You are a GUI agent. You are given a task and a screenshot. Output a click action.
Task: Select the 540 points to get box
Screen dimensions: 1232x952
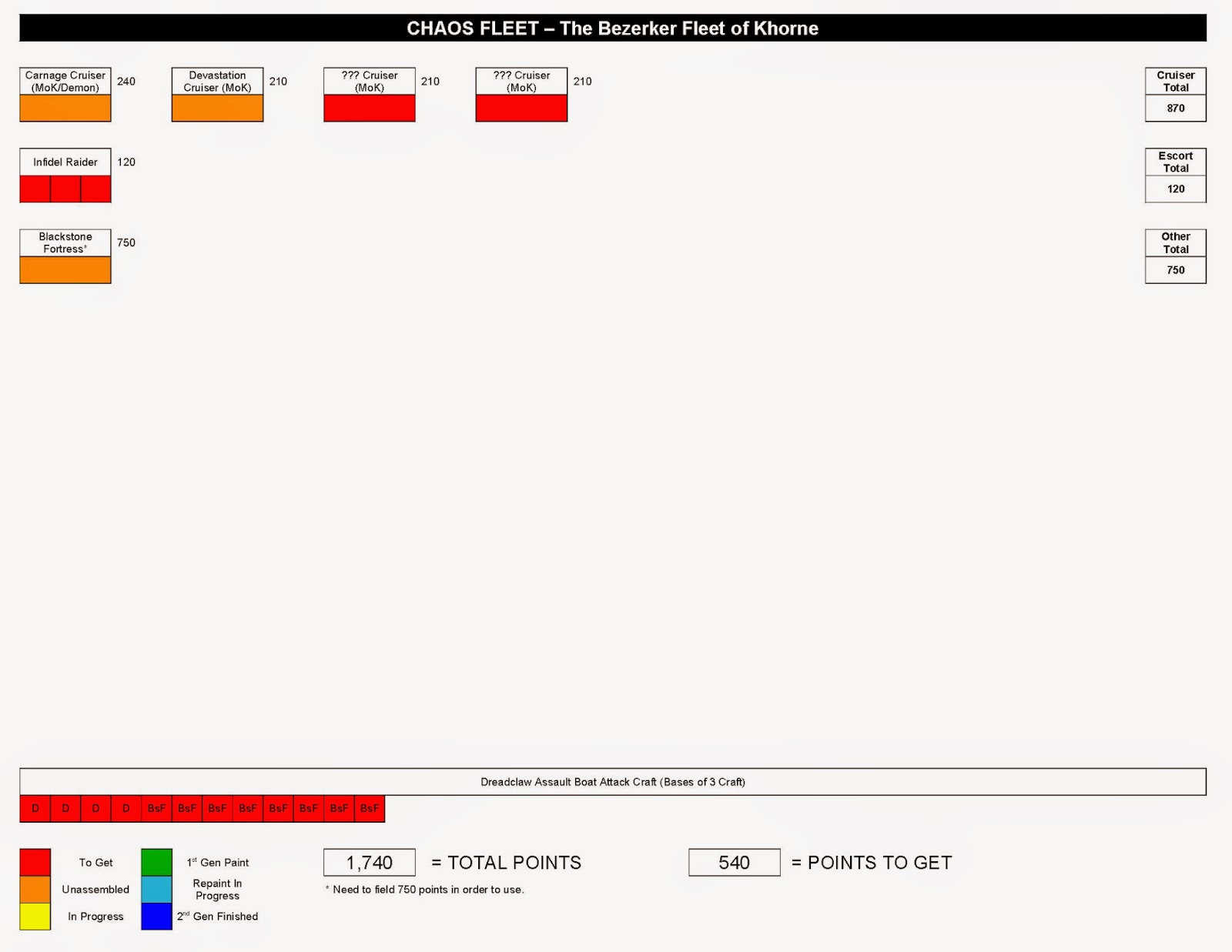(x=735, y=863)
